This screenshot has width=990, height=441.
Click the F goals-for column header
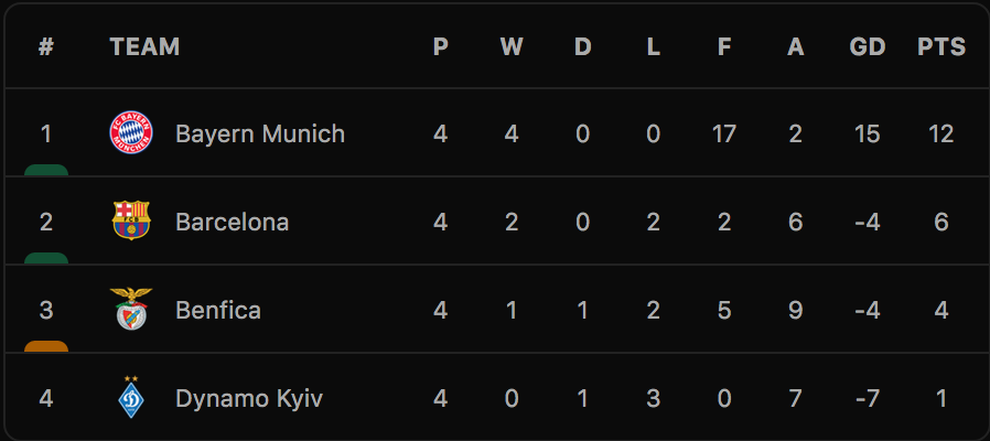724,47
